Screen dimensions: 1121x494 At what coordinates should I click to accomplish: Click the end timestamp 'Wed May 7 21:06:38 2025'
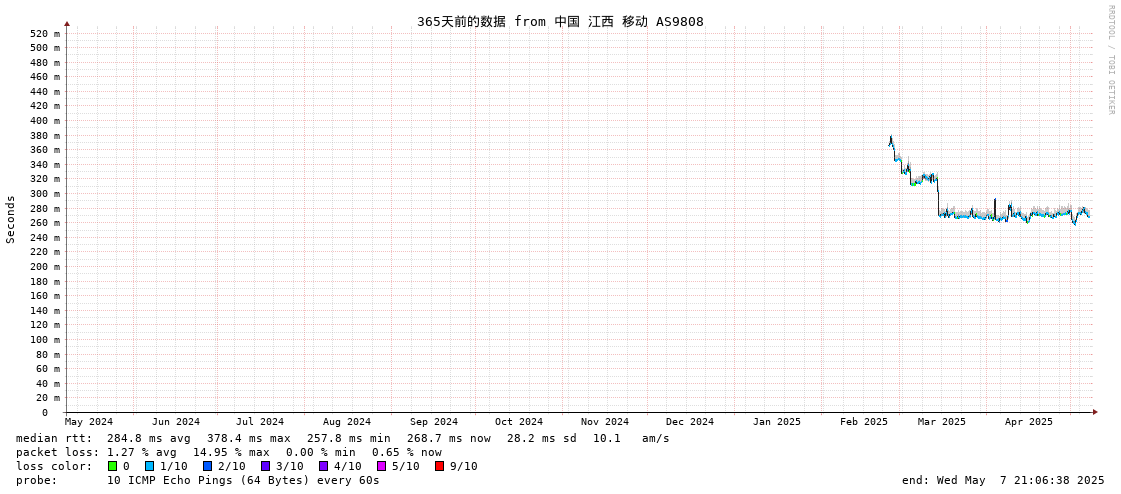(1021, 480)
